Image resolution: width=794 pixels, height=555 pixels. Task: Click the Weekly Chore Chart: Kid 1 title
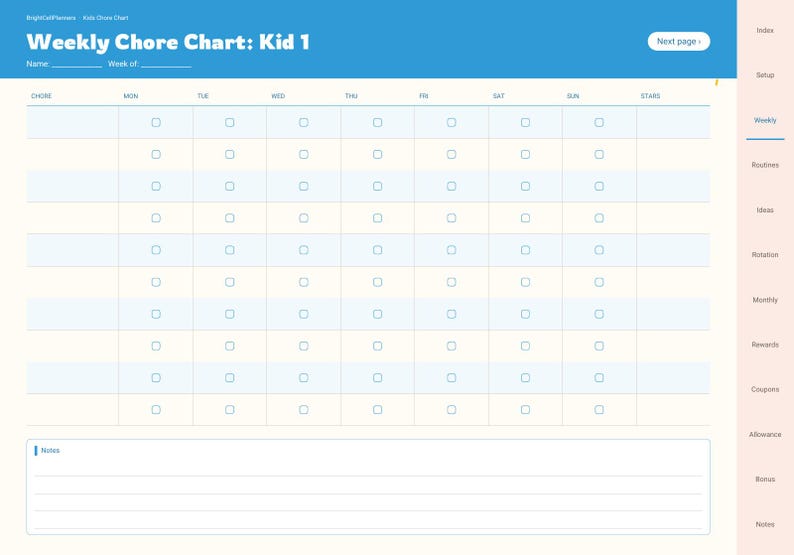click(168, 42)
